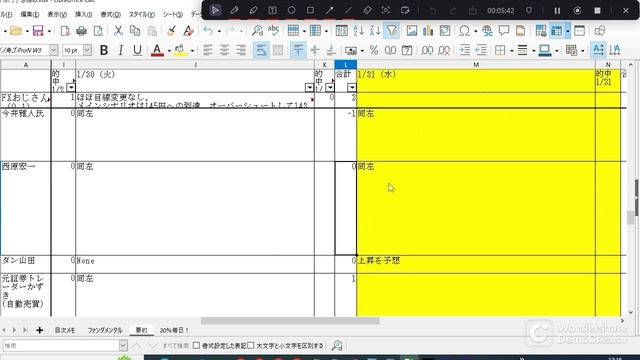640x360 pixels.
Task: Click the Insert pivot table icon
Action: pos(445,31)
